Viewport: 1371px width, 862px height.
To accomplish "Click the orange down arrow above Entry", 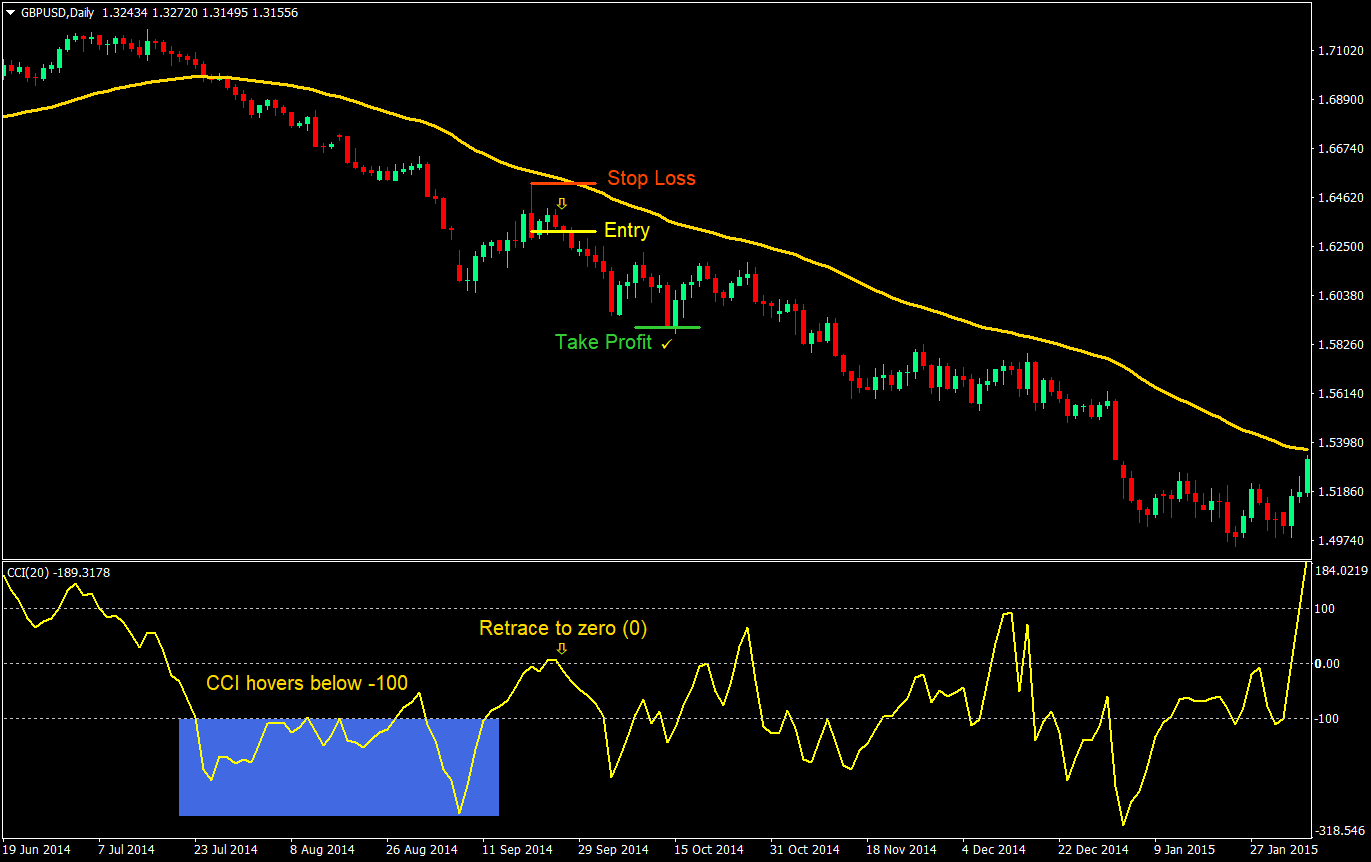I will coord(562,205).
